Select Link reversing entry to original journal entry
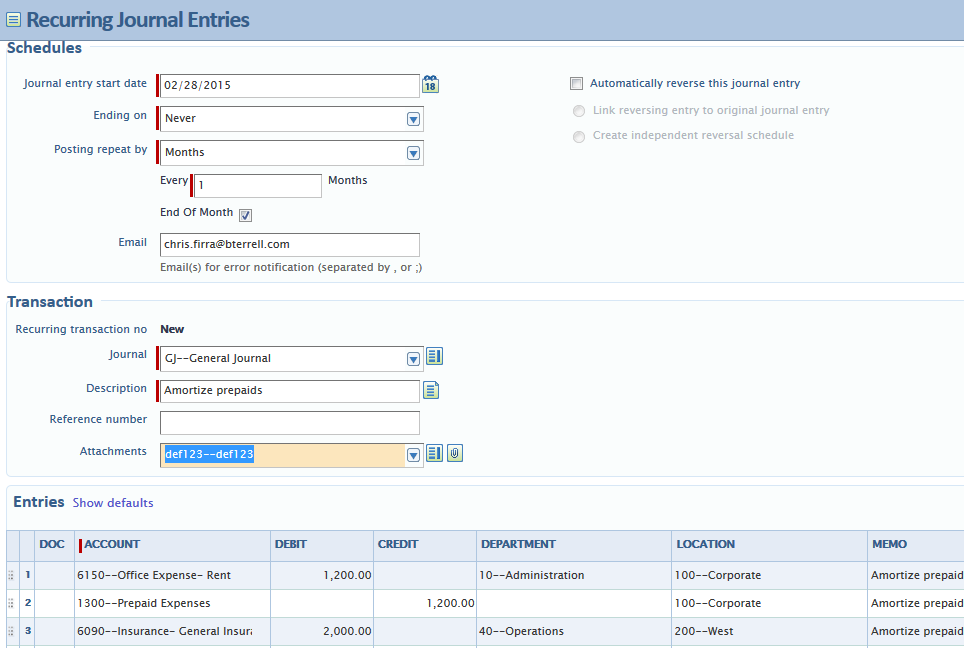This screenshot has width=964, height=648. pos(579,111)
